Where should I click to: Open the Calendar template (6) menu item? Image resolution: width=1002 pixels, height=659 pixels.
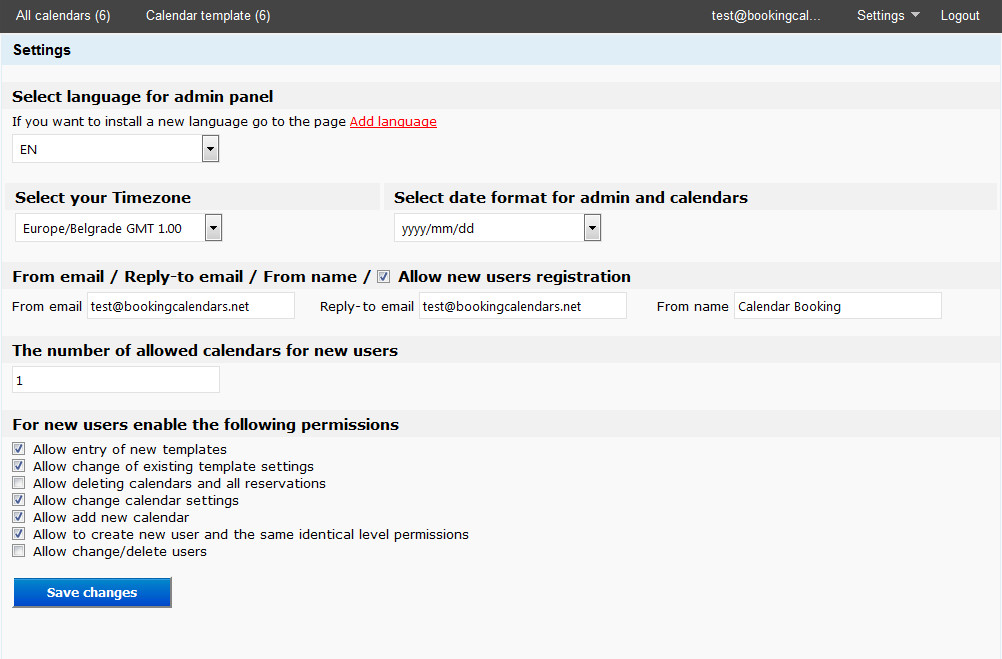pos(208,16)
